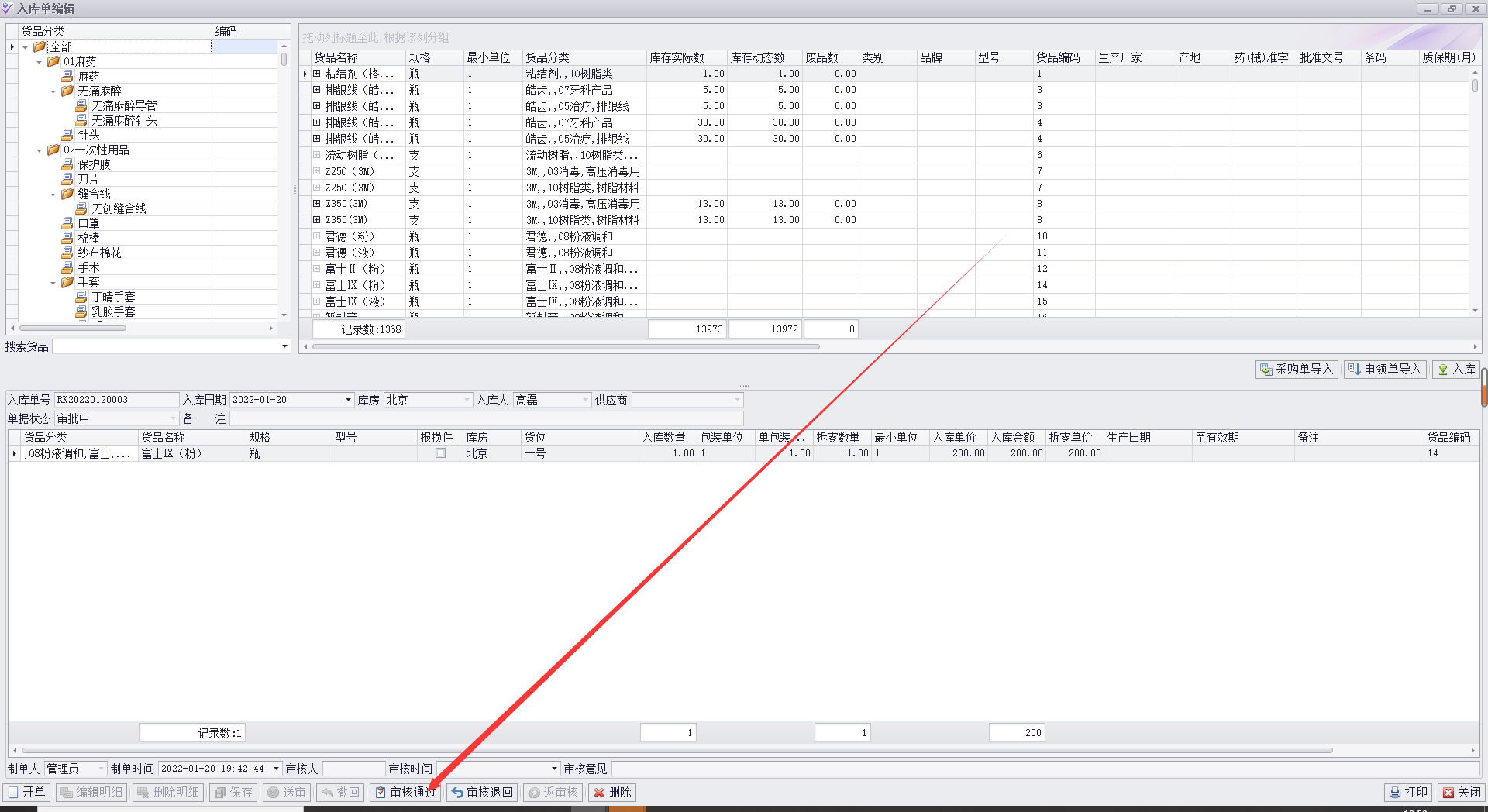
Task: Click the 送审 submit for review button
Action: click(x=287, y=792)
